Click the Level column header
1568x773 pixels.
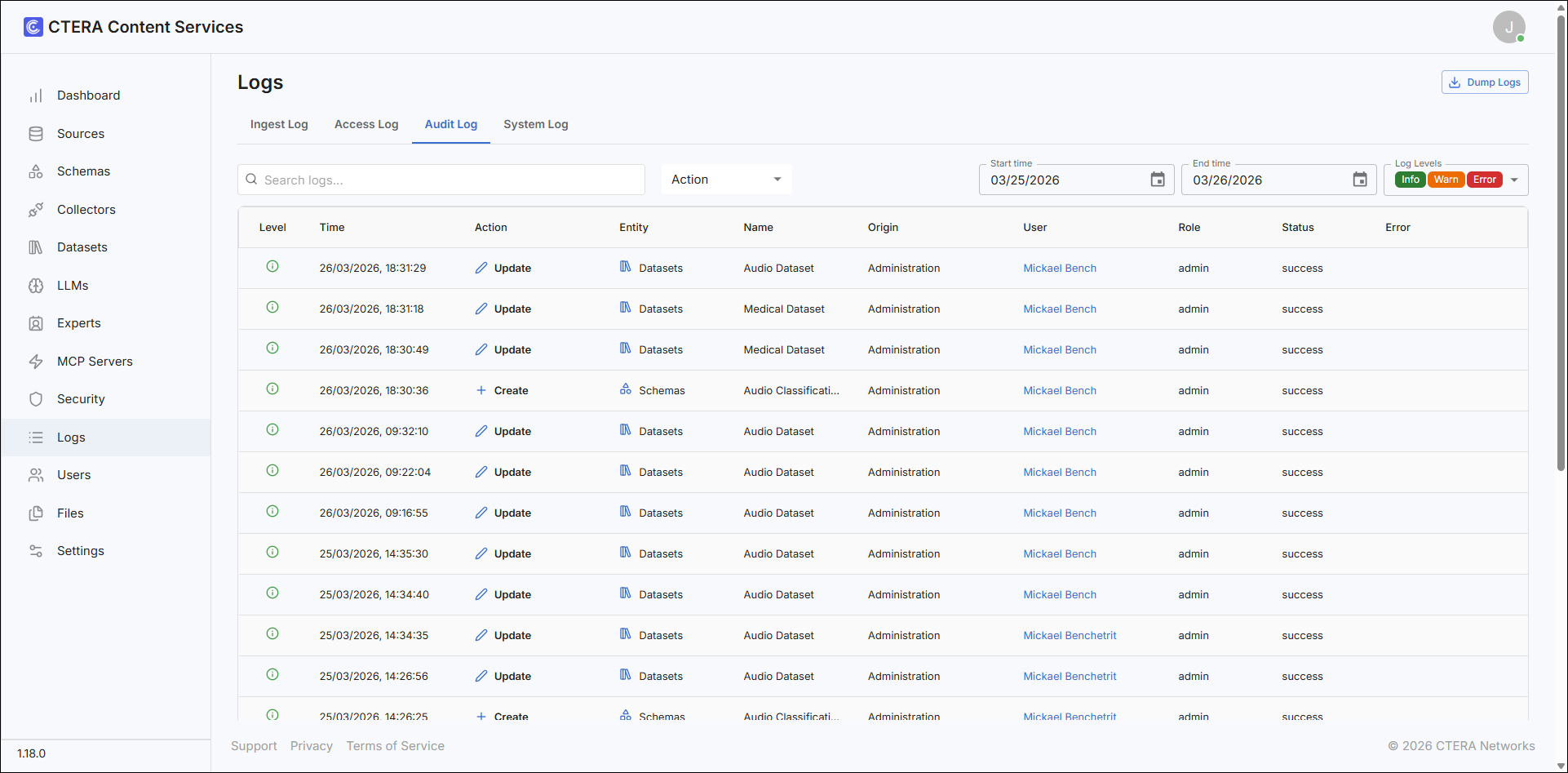272,228
